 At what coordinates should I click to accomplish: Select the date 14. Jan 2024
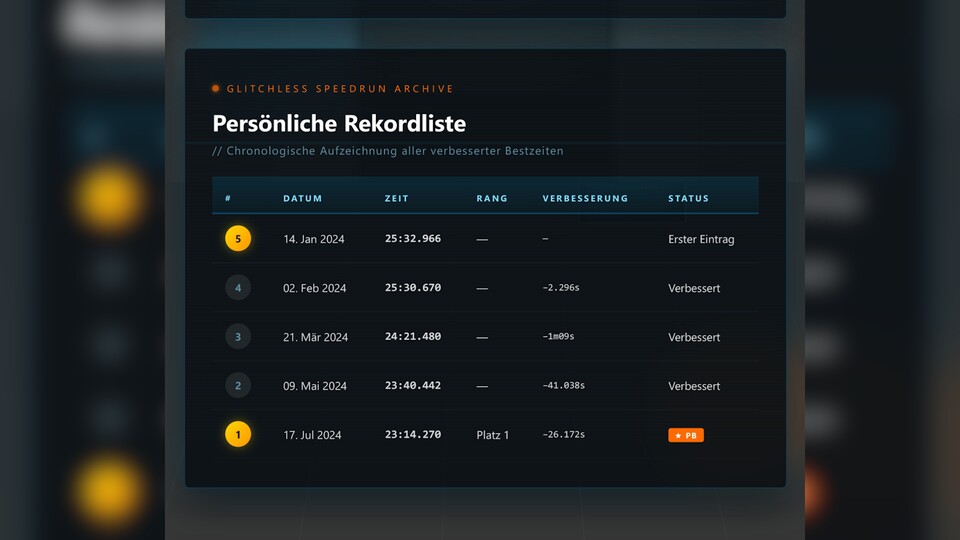[x=313, y=239]
